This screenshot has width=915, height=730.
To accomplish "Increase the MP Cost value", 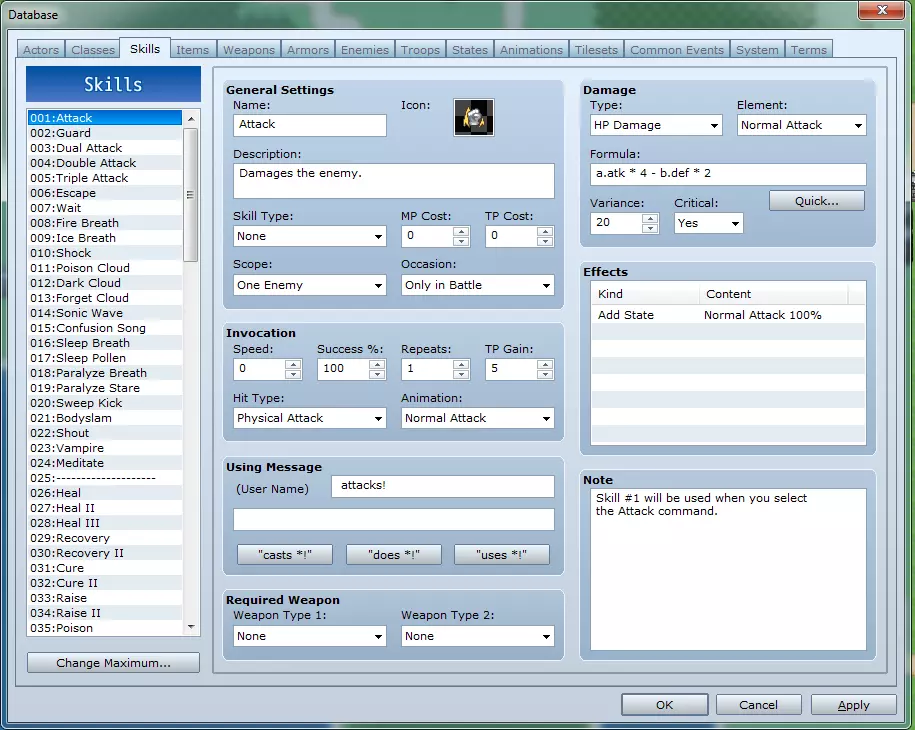I will point(461,231).
